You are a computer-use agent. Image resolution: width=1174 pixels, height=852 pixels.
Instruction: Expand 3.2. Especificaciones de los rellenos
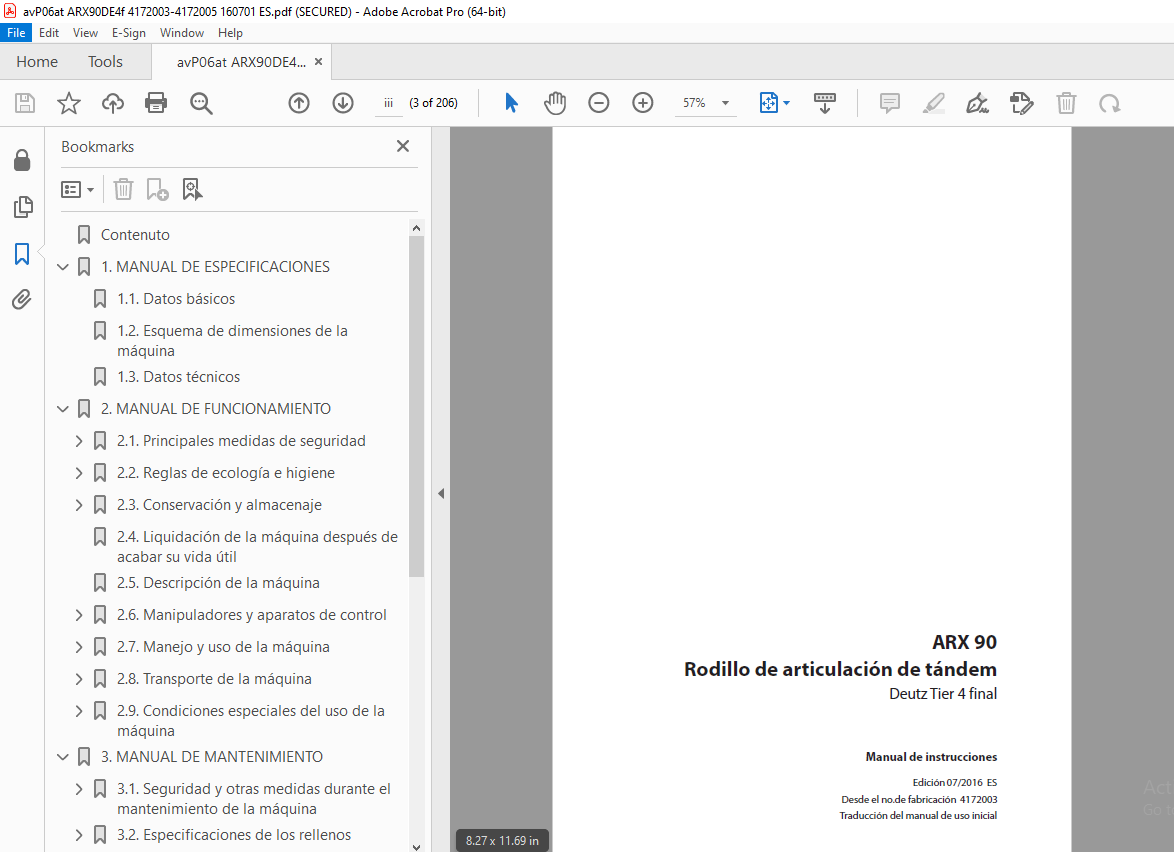(79, 835)
